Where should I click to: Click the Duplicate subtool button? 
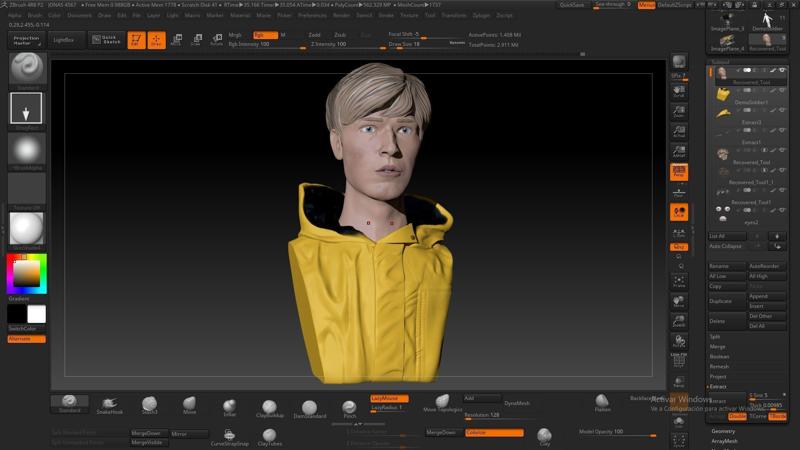pyautogui.click(x=720, y=301)
